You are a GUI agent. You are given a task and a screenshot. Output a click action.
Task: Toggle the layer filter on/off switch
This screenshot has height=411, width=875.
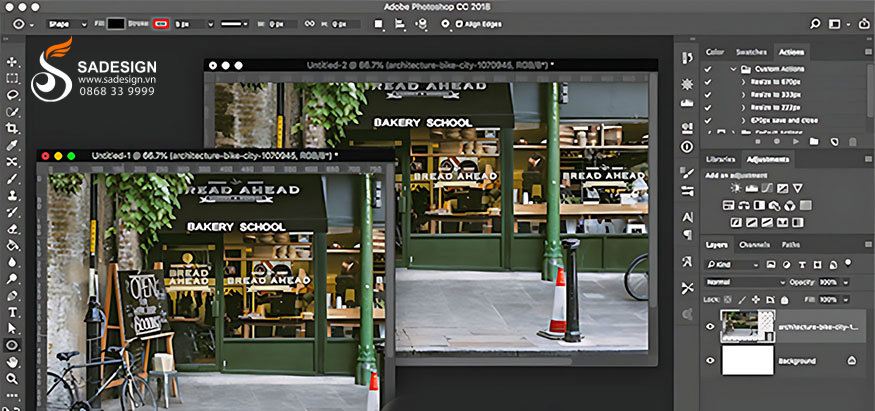click(849, 262)
